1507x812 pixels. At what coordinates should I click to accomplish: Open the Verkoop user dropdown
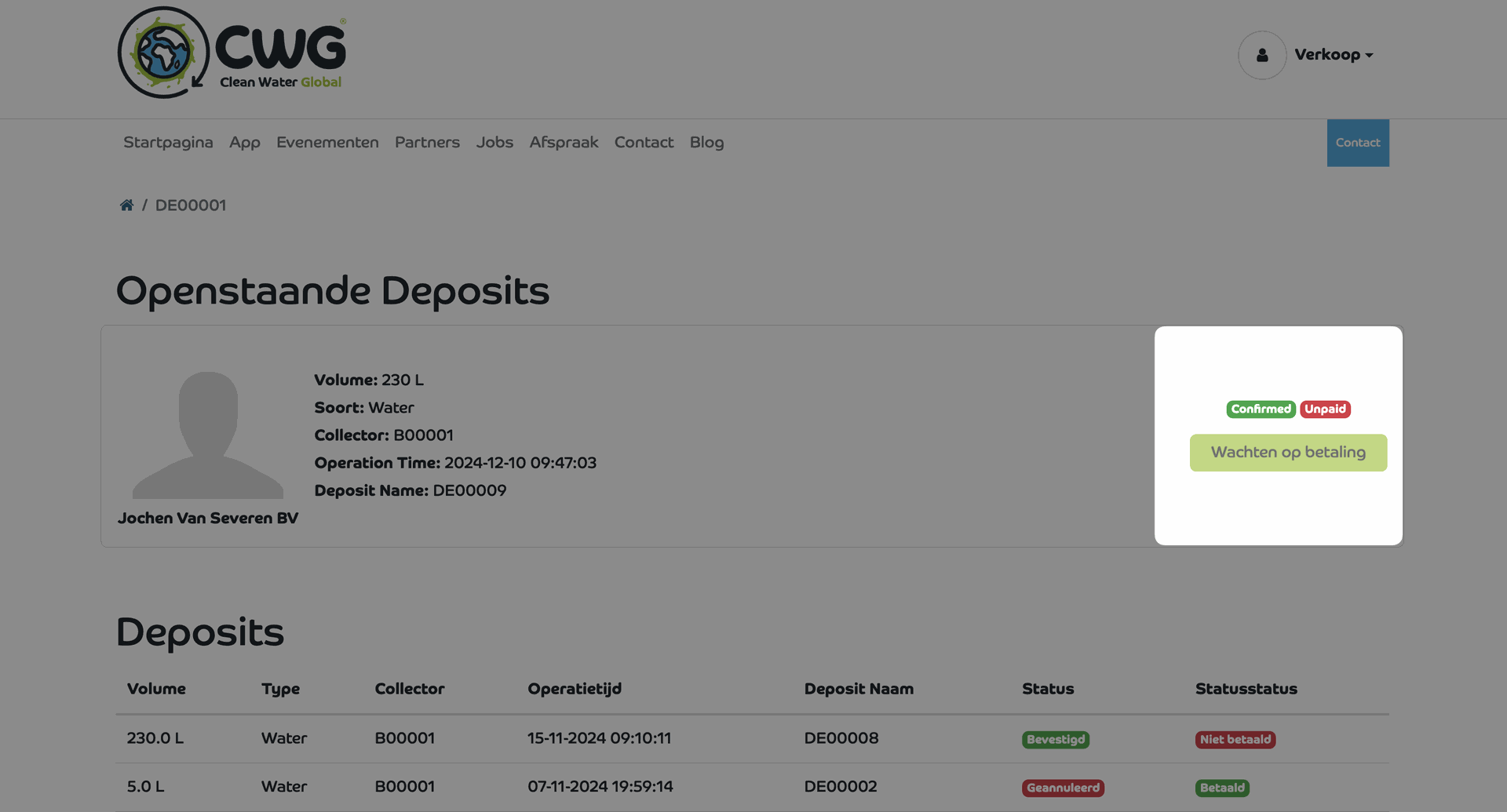click(x=1333, y=55)
